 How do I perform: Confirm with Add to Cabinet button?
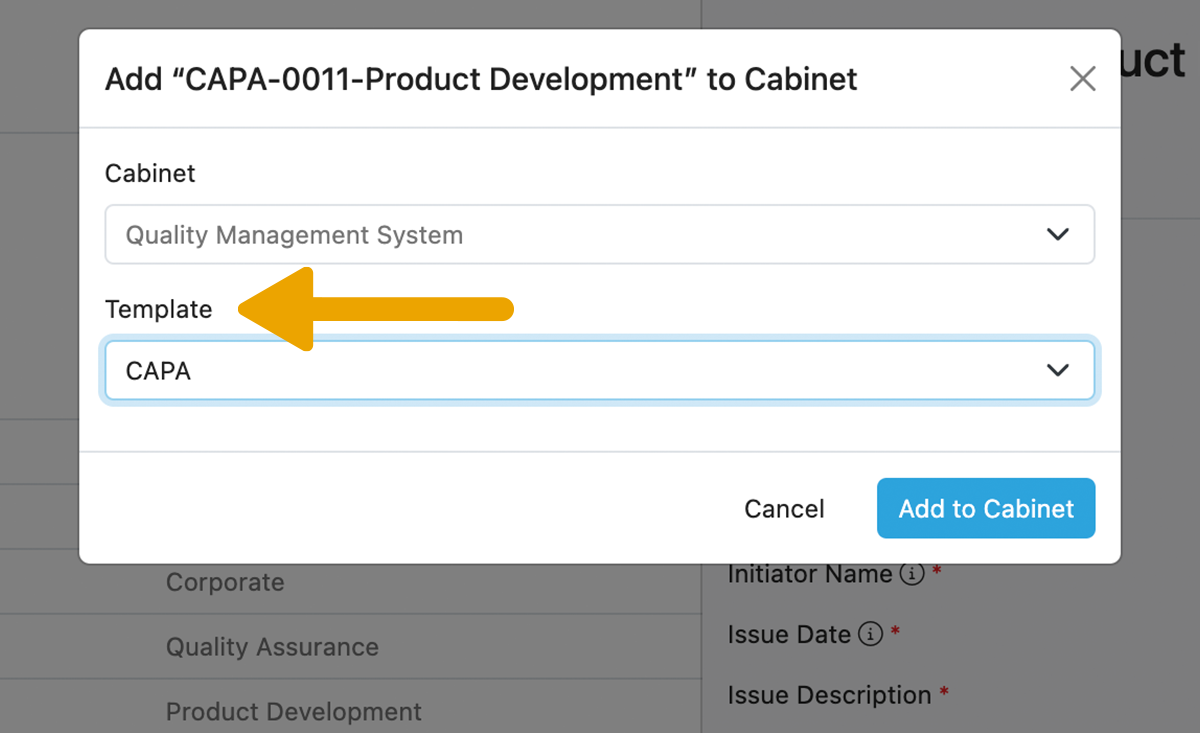click(985, 508)
